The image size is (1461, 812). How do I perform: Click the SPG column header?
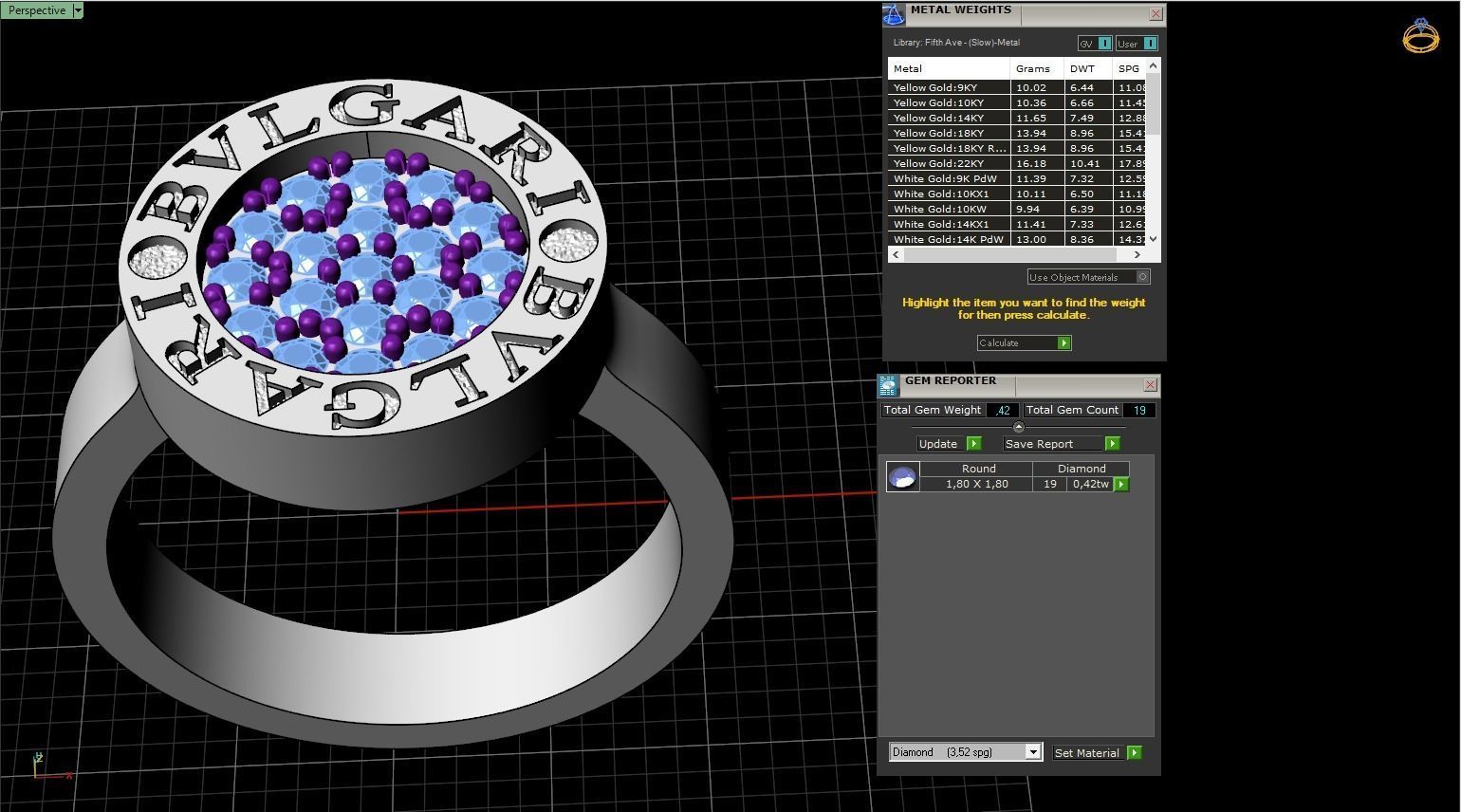(1129, 68)
